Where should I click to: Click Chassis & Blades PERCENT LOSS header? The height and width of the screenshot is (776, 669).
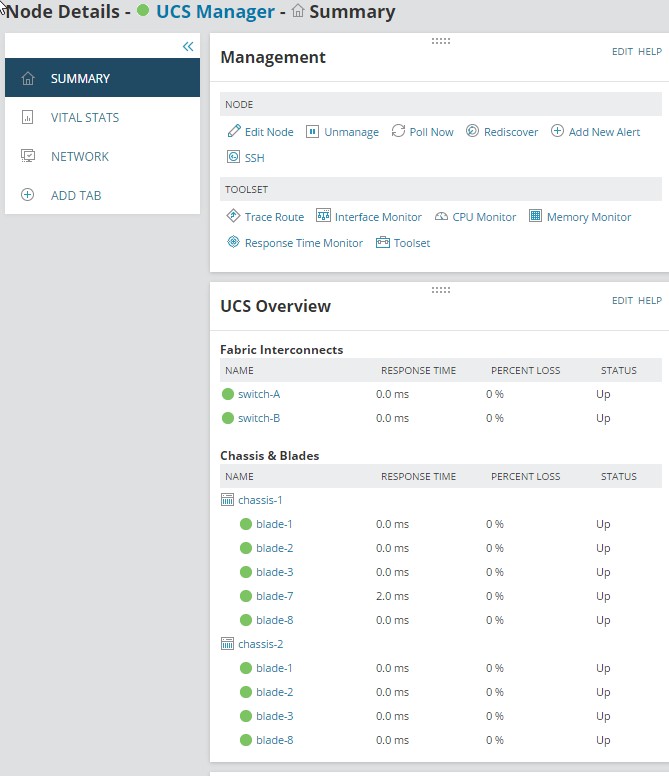coord(526,476)
